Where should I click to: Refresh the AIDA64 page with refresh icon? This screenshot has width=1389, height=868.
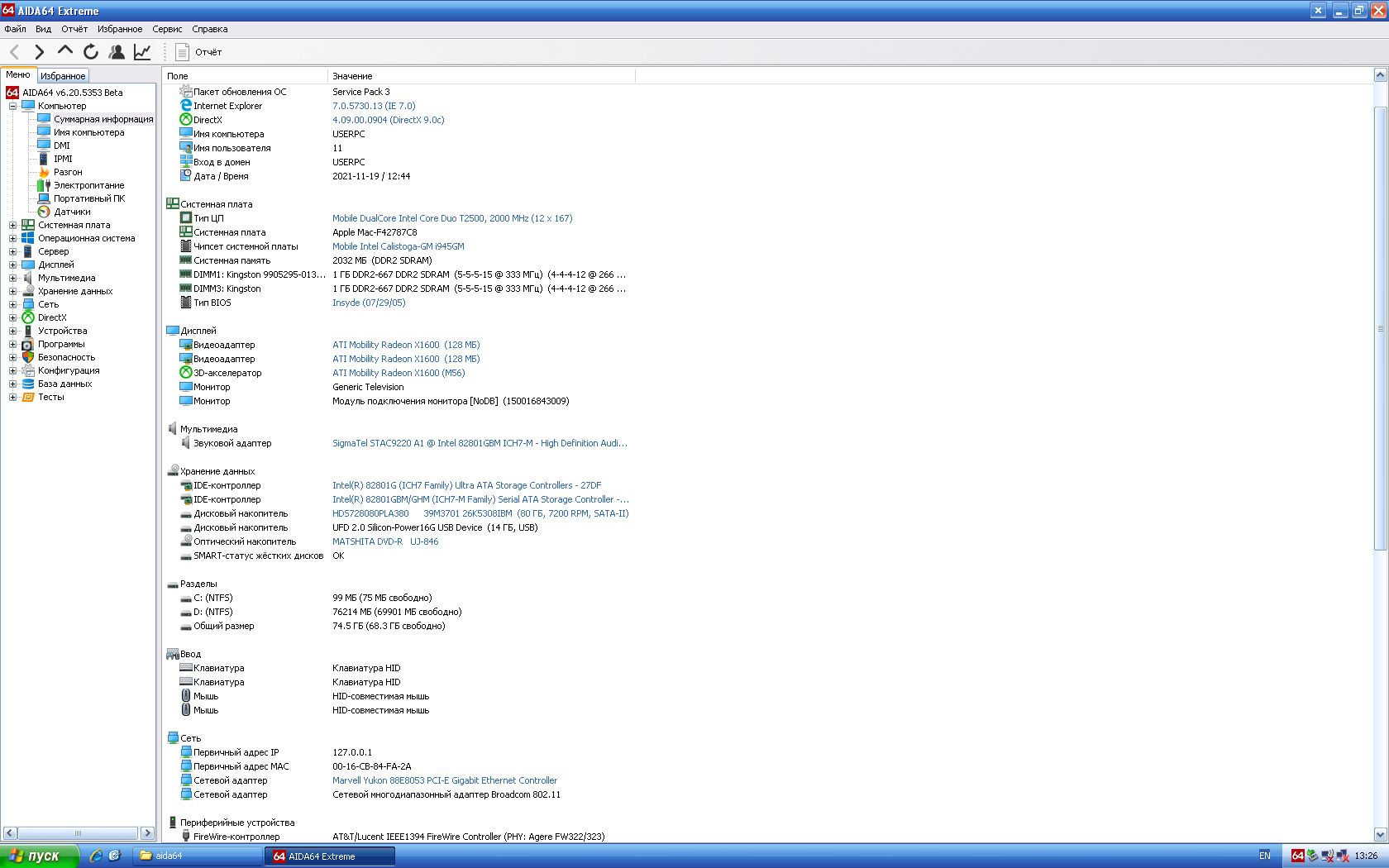coord(91,52)
